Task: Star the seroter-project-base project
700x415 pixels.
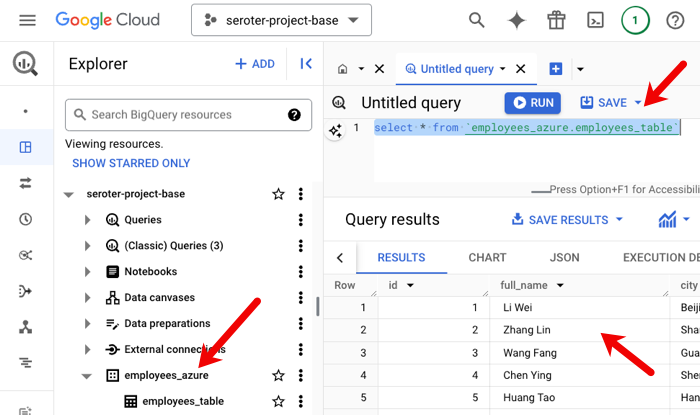Action: (279, 194)
